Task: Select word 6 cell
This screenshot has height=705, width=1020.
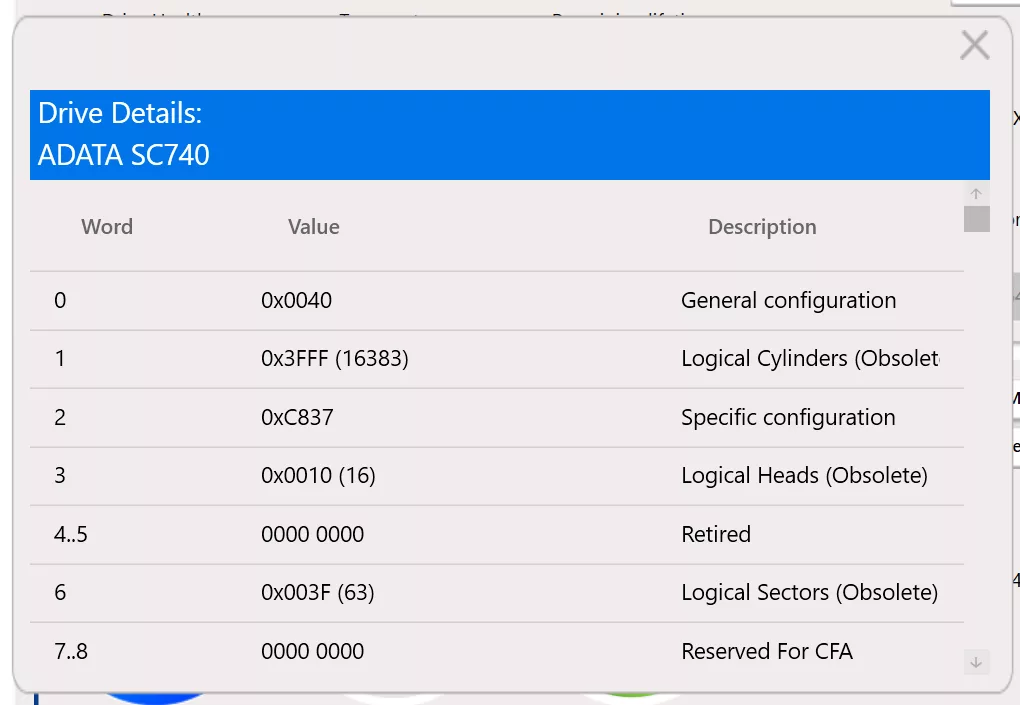Action: tap(60, 592)
